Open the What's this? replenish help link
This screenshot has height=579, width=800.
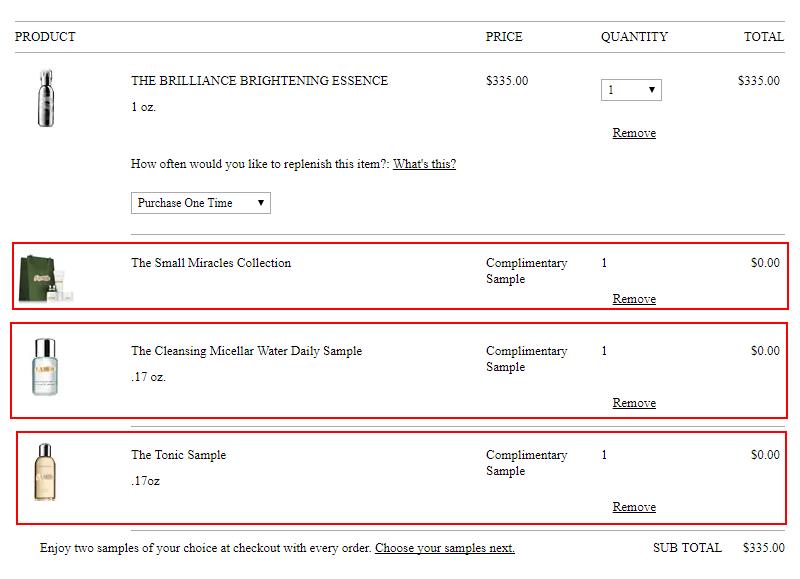[424, 164]
